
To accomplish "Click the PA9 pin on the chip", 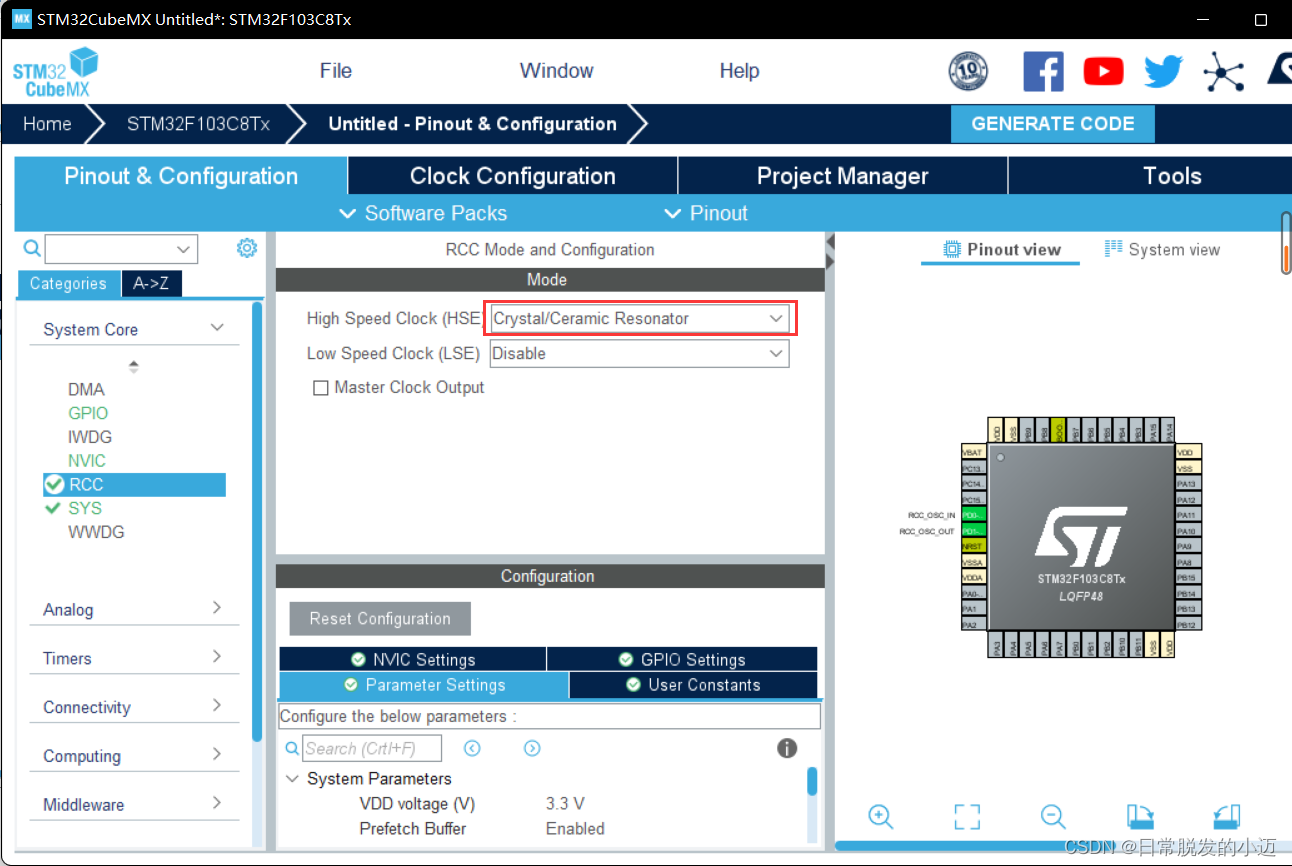I will click(x=1187, y=547).
